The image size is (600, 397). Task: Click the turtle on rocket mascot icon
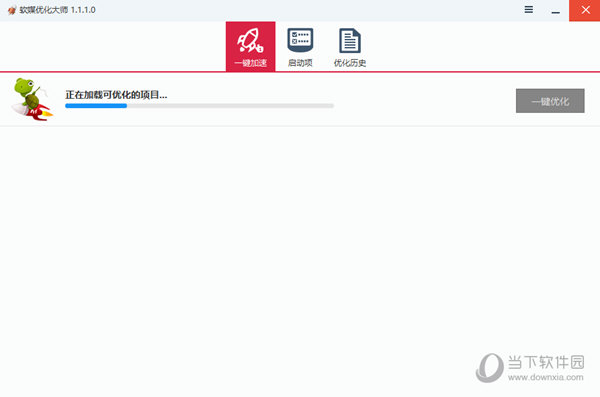tap(32, 100)
